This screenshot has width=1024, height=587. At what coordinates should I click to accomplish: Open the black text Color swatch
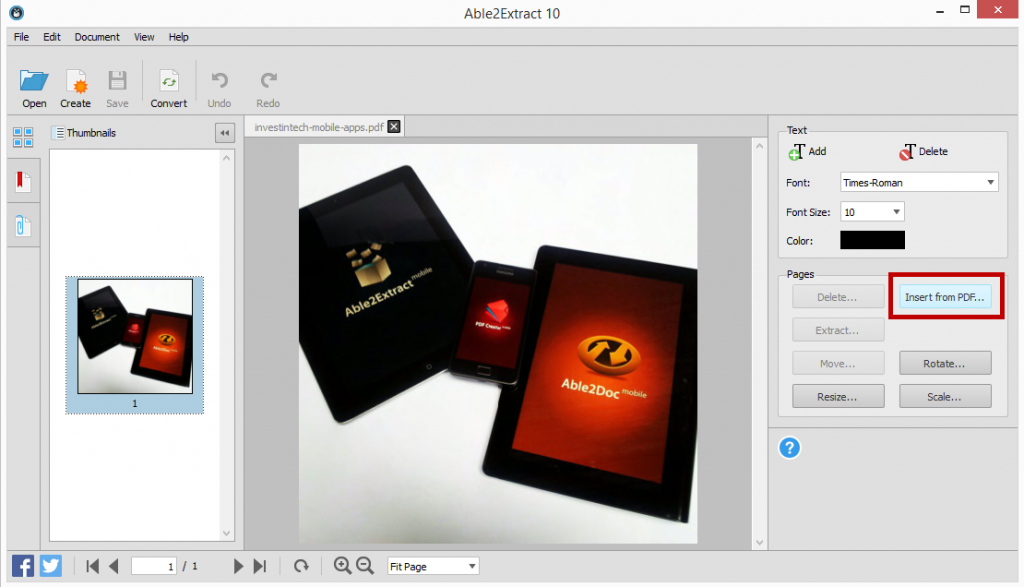(x=872, y=240)
